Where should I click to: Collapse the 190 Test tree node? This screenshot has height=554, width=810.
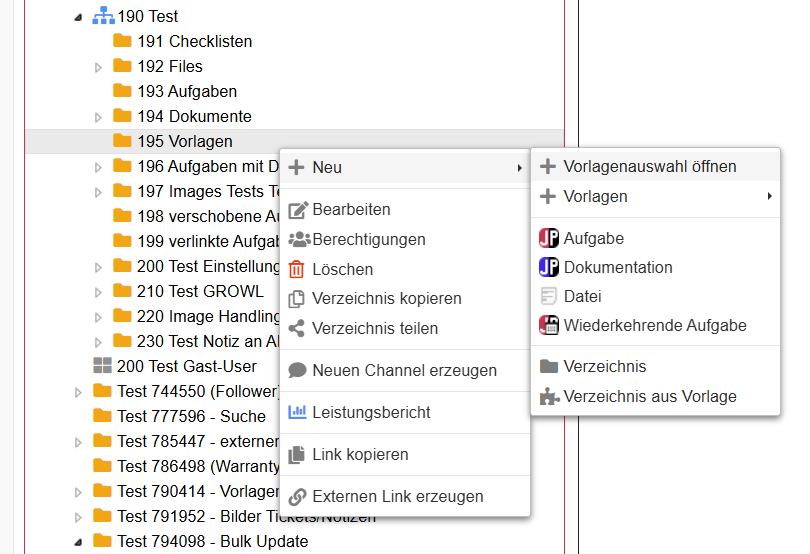[x=78, y=17]
